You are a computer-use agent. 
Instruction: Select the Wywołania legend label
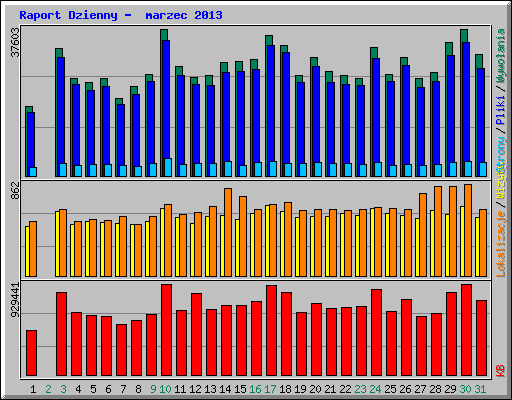[x=500, y=55]
